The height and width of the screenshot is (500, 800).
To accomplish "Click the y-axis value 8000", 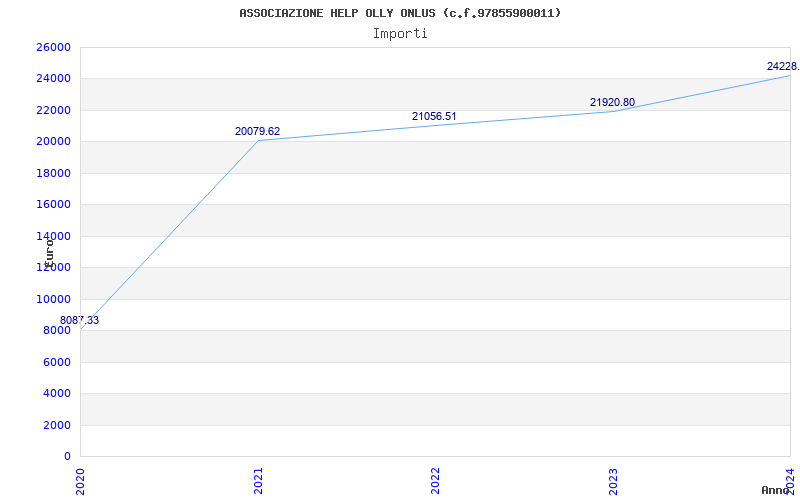I will (57, 331).
